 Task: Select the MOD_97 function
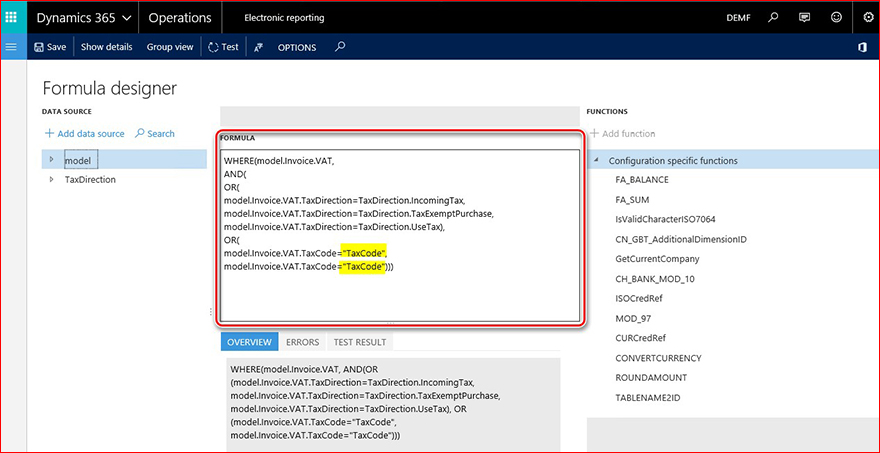pyautogui.click(x=632, y=318)
